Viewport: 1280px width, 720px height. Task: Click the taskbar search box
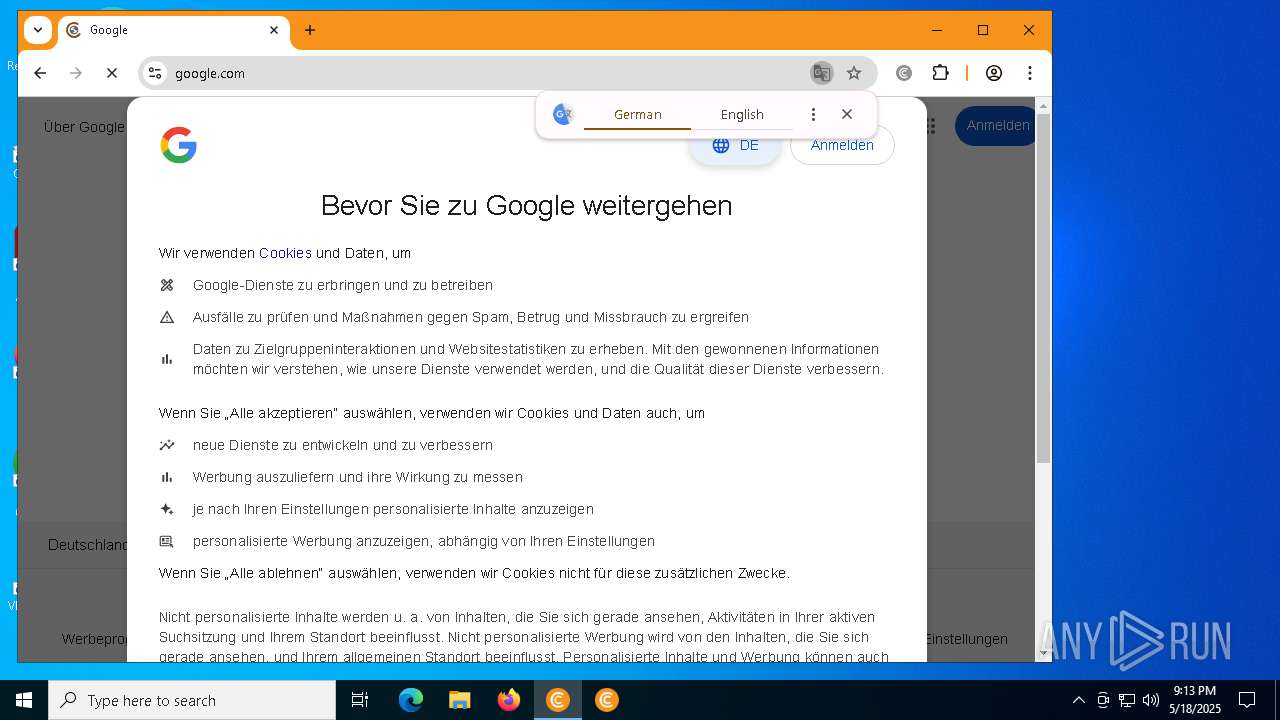192,700
